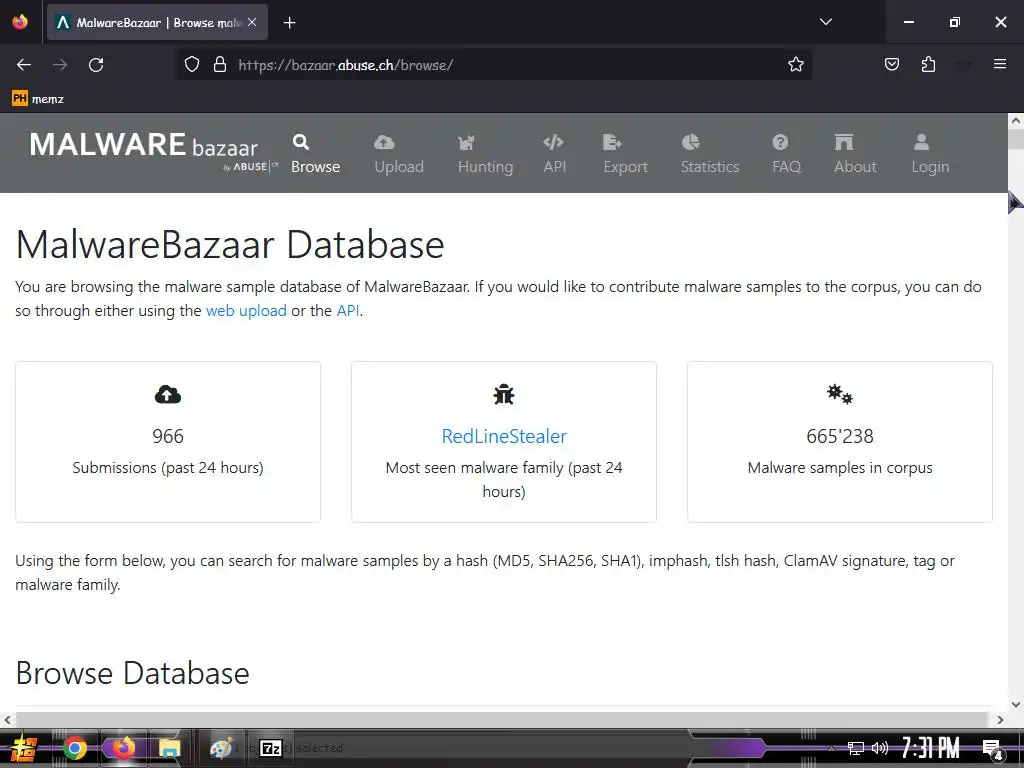Click the vertical scrollbar up arrow
Viewport: 1024px width, 768px height.
(1016, 121)
